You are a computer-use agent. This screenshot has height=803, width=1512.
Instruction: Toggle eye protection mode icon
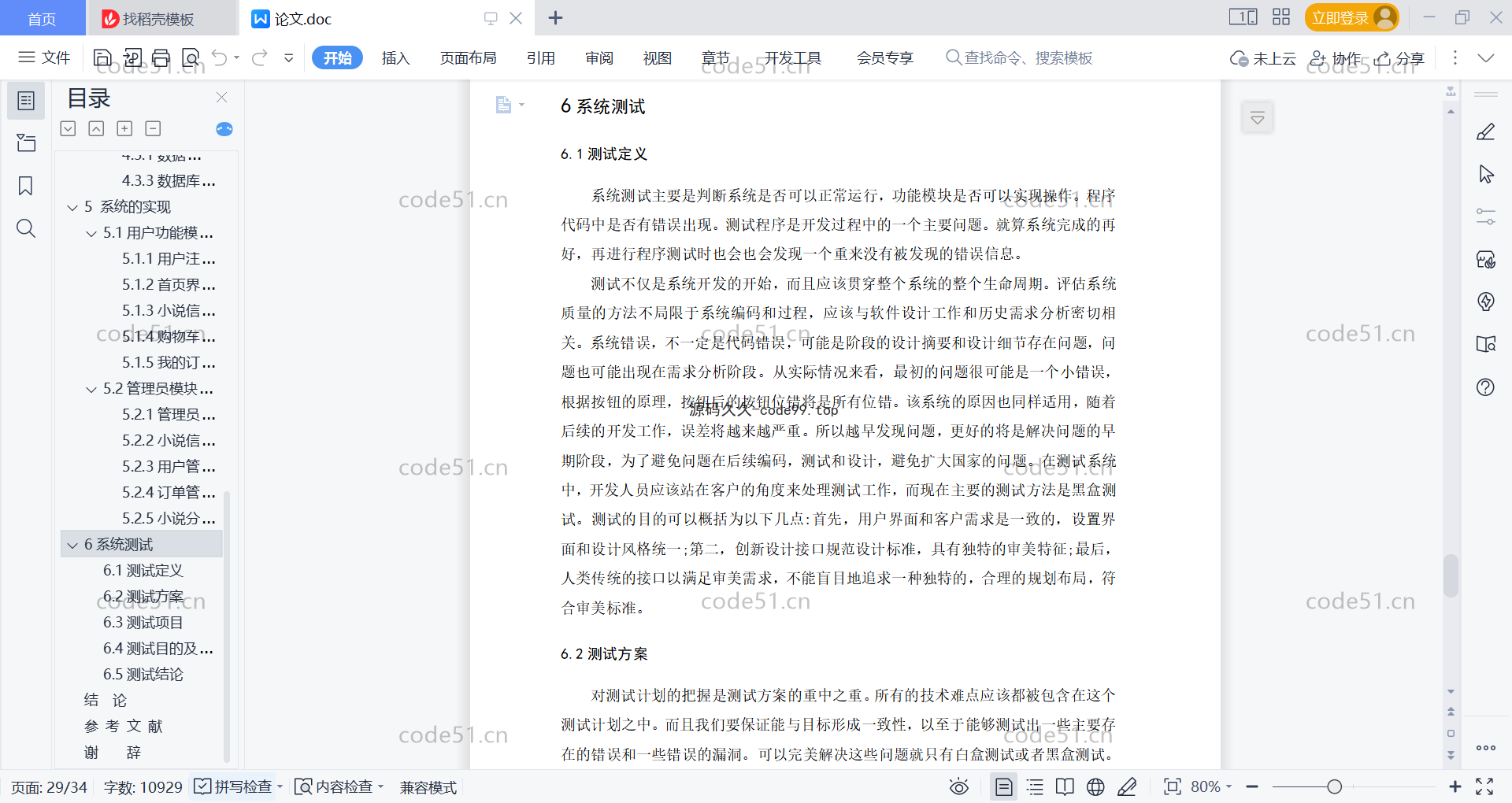tap(958, 787)
